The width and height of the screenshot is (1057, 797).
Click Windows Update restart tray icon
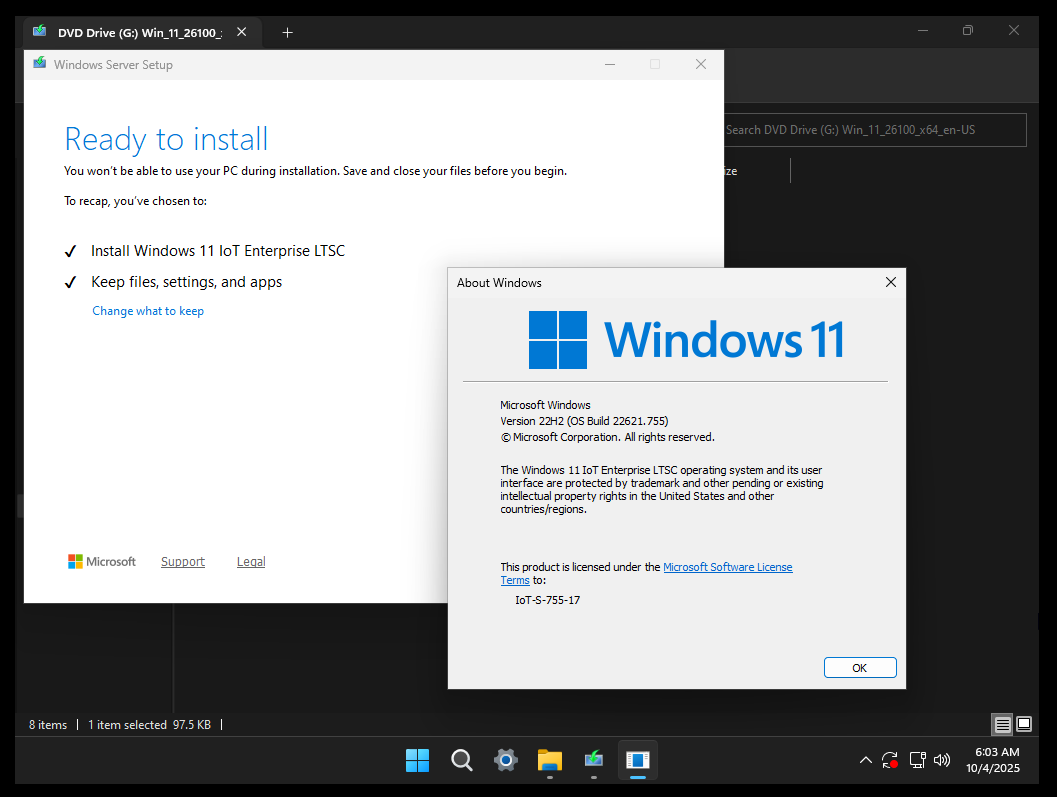[x=890, y=760]
